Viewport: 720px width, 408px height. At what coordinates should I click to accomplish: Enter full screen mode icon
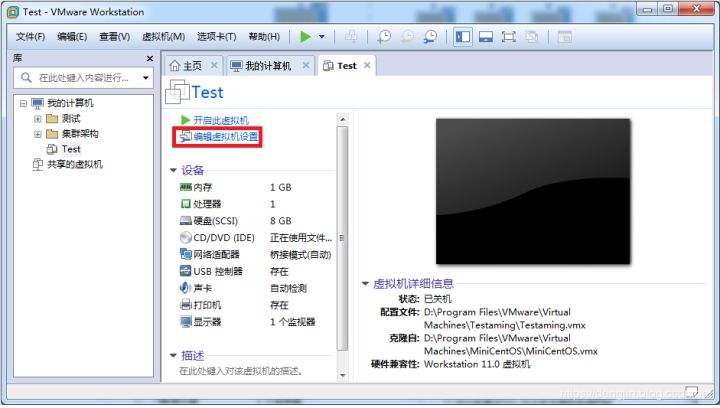509,37
